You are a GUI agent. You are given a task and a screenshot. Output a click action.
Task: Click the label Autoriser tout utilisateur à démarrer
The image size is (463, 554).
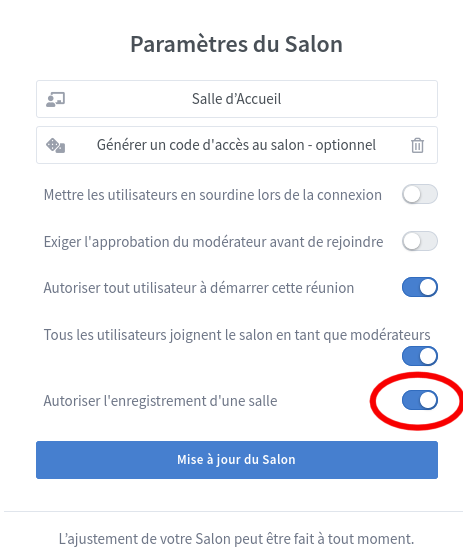(x=199, y=288)
